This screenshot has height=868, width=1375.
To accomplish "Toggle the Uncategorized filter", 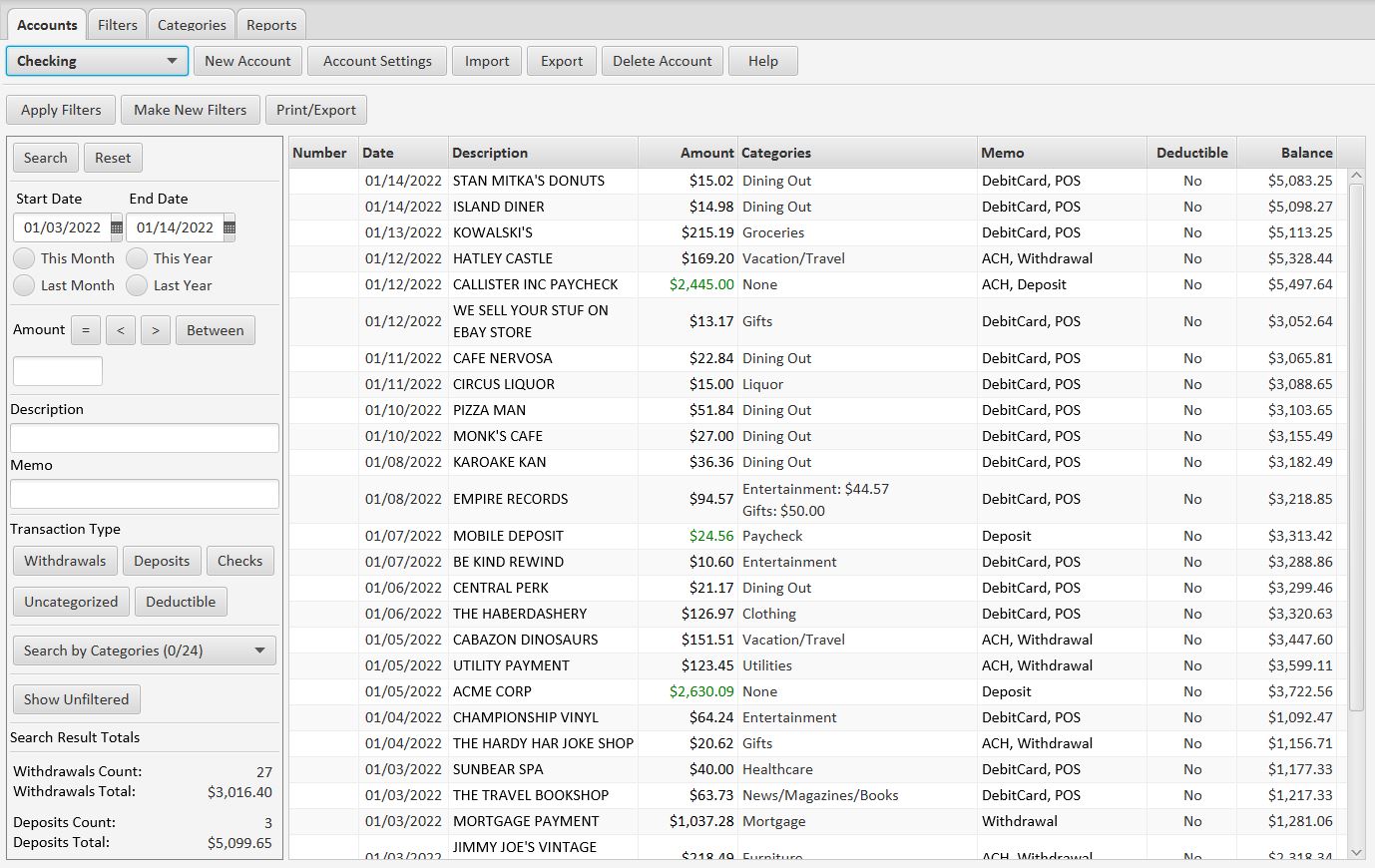I will 71,602.
